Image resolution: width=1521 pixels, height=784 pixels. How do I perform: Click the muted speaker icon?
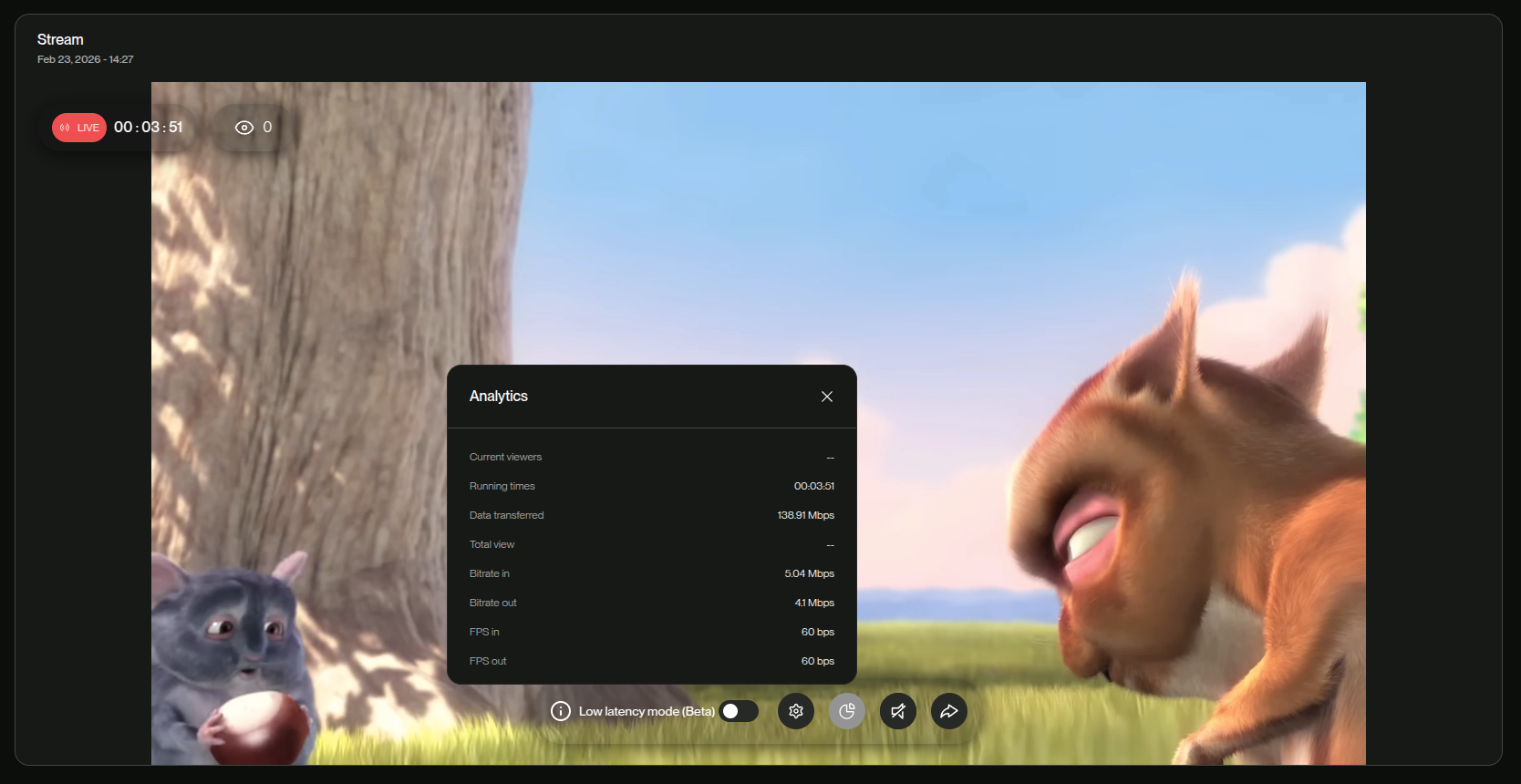(898, 711)
